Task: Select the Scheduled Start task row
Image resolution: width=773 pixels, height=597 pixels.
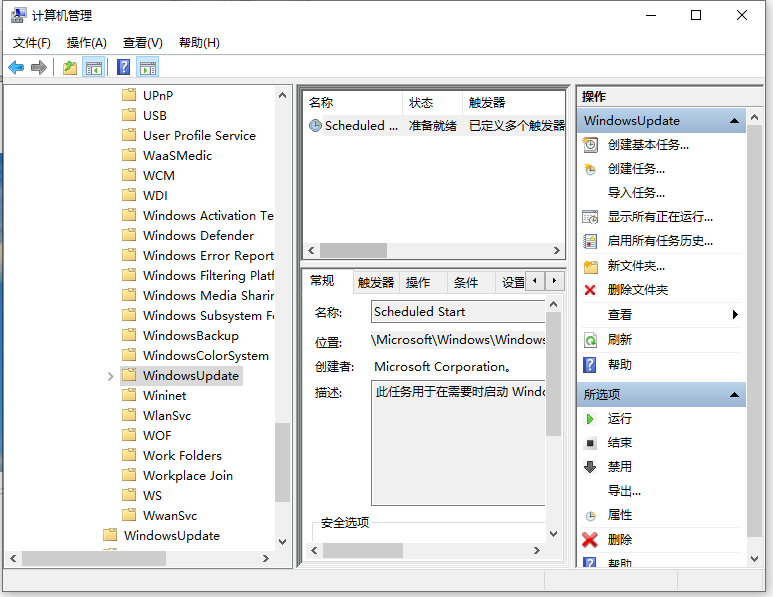Action: 434,126
